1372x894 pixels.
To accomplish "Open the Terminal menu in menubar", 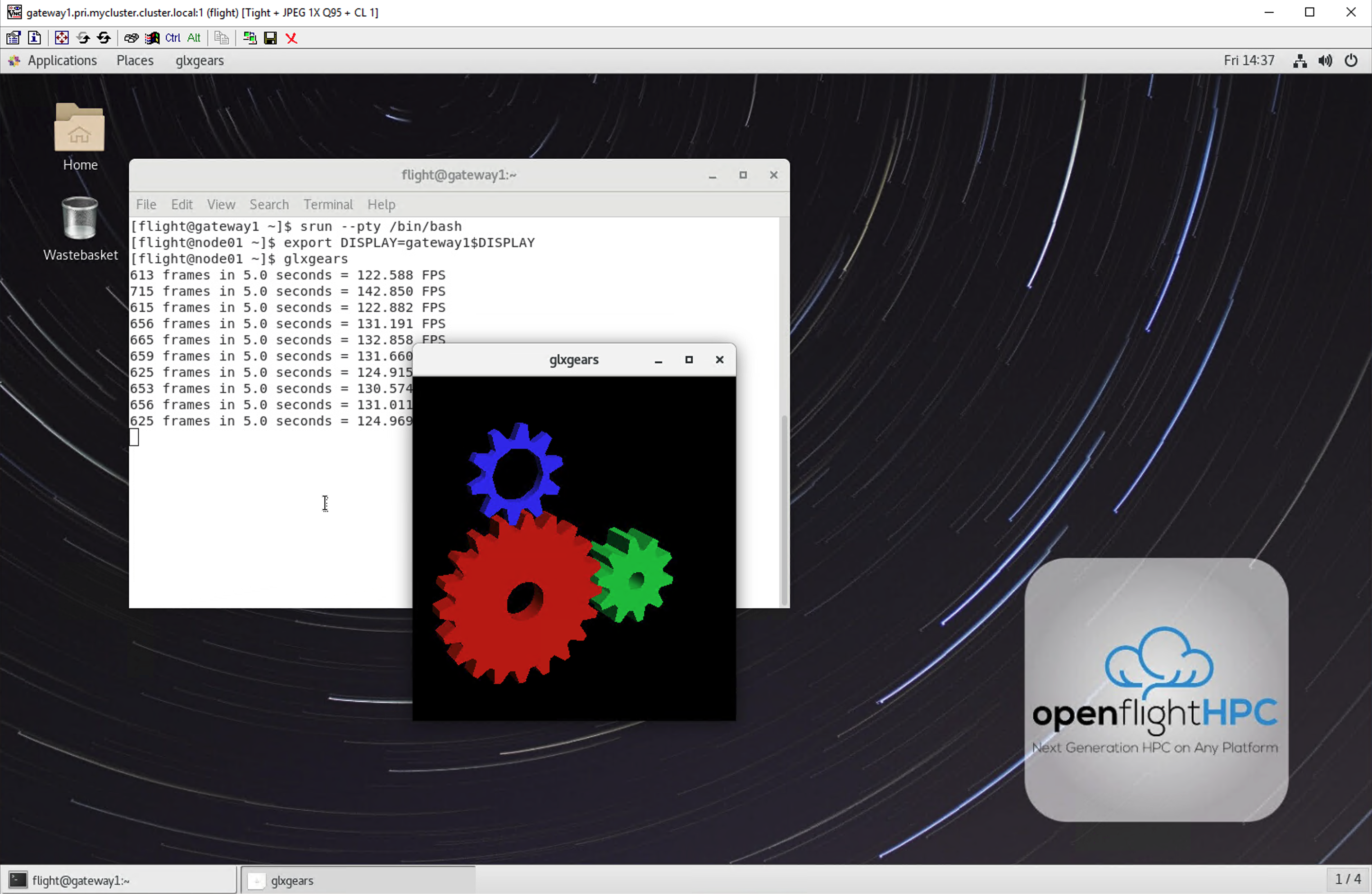I will (328, 205).
